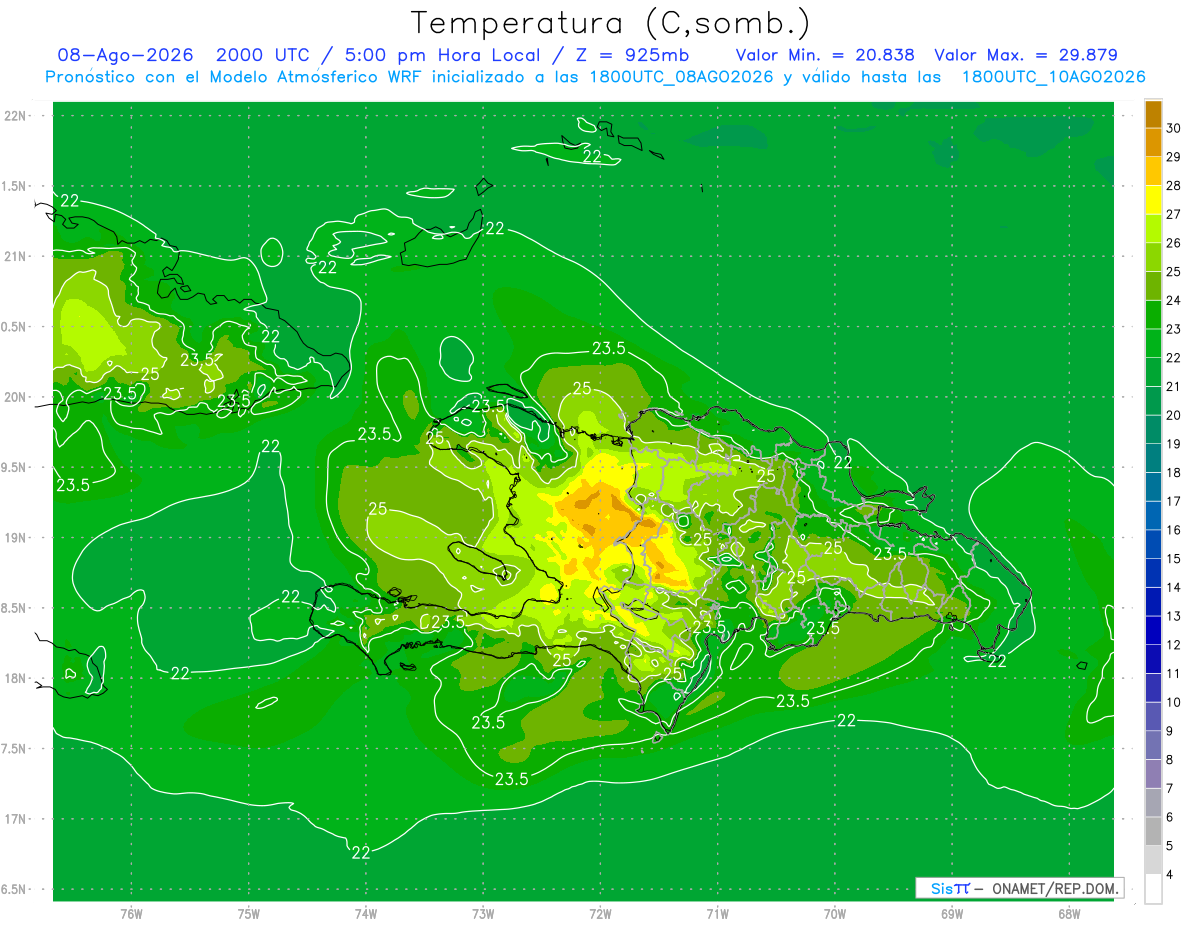
Task: Click the color scale label "20"
Action: point(1173,415)
